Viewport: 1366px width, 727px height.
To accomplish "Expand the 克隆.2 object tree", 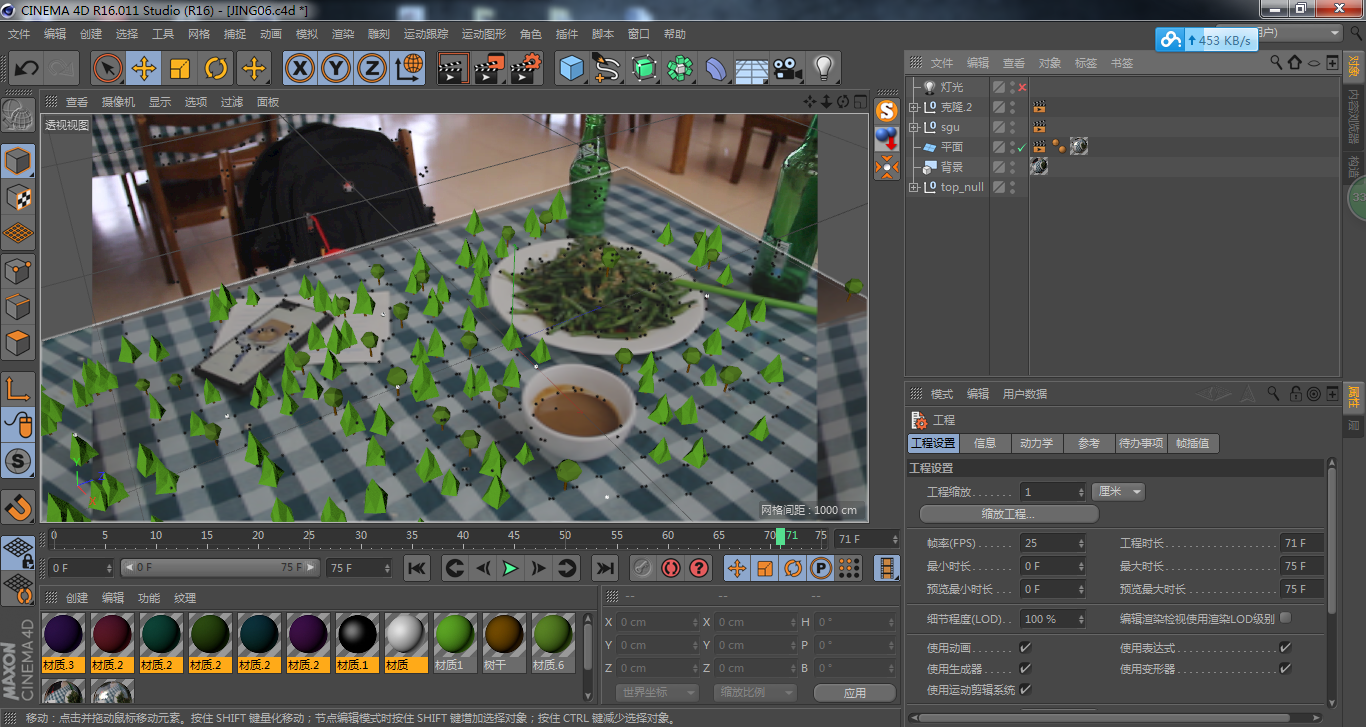I will pos(913,107).
